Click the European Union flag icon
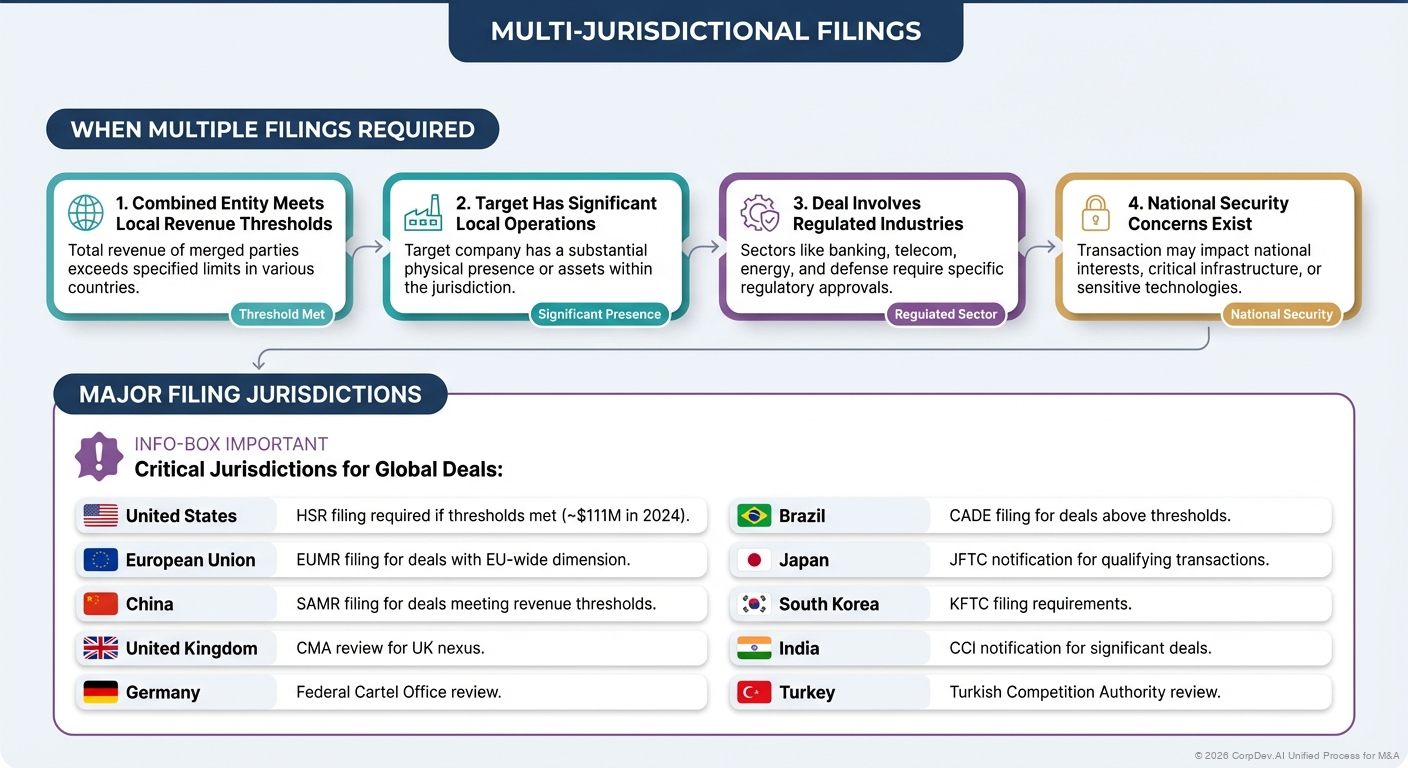The width and height of the screenshot is (1408, 768). tap(100, 560)
